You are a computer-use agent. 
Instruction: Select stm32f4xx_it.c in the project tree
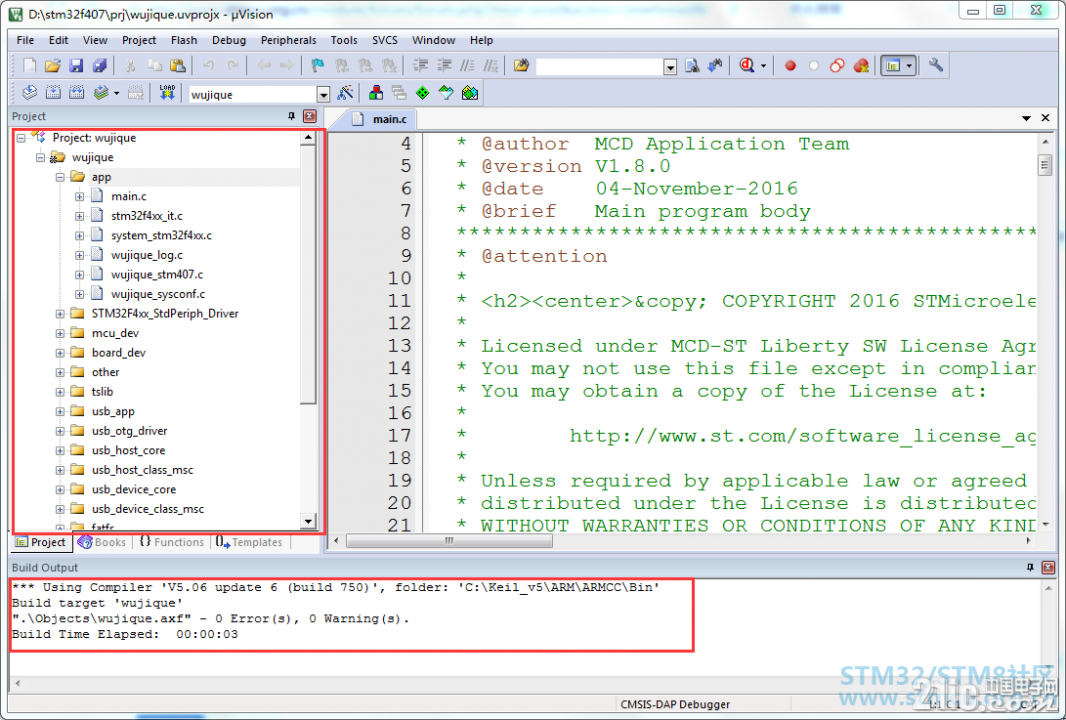[x=147, y=216]
